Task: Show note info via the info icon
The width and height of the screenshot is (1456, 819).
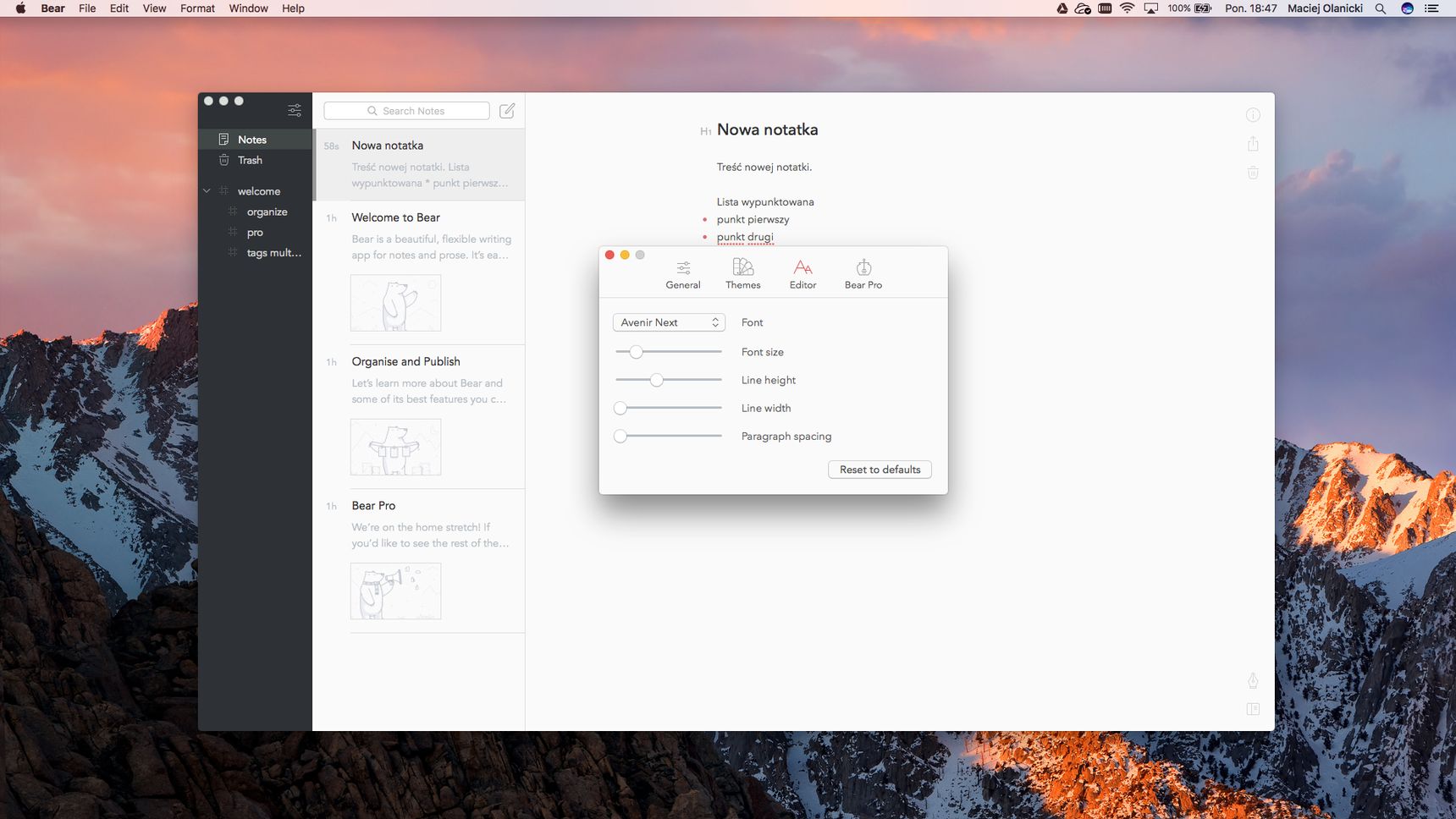Action: coord(1253,115)
